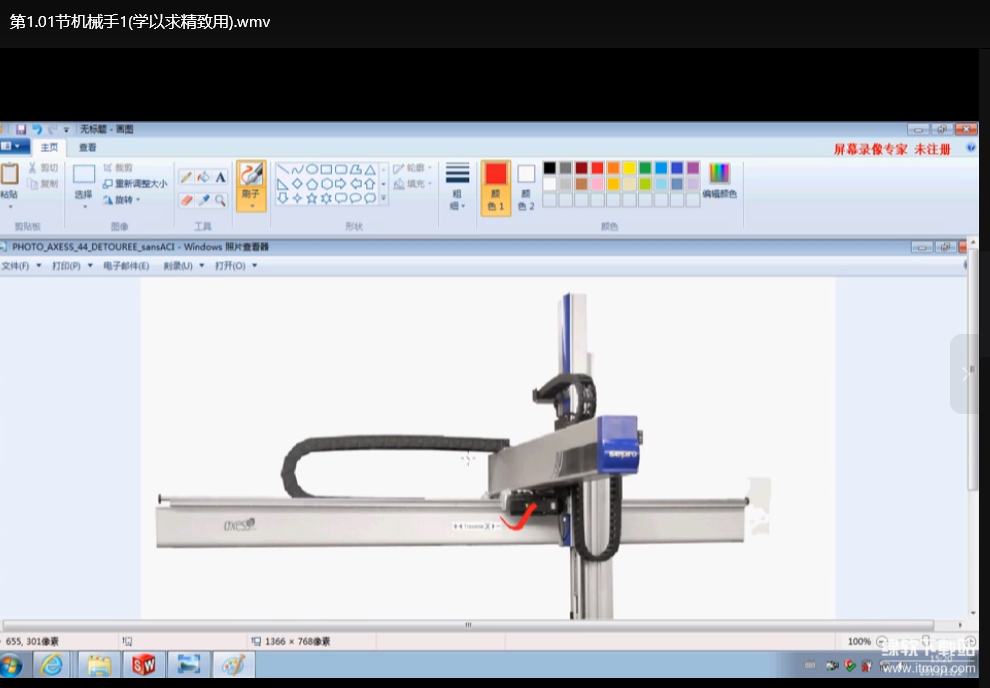Select the Magnifier tool
This screenshot has height=688, width=990.
(220, 200)
